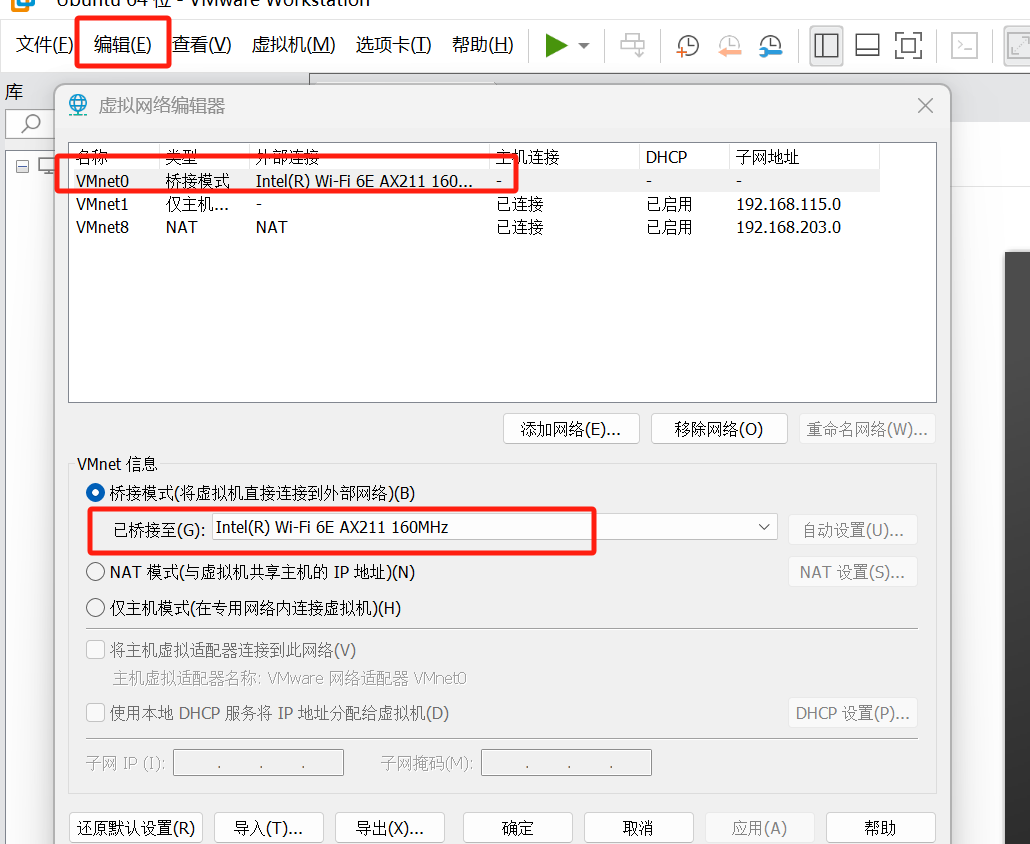Close the Virtual Network Editor dialog

[x=926, y=105]
